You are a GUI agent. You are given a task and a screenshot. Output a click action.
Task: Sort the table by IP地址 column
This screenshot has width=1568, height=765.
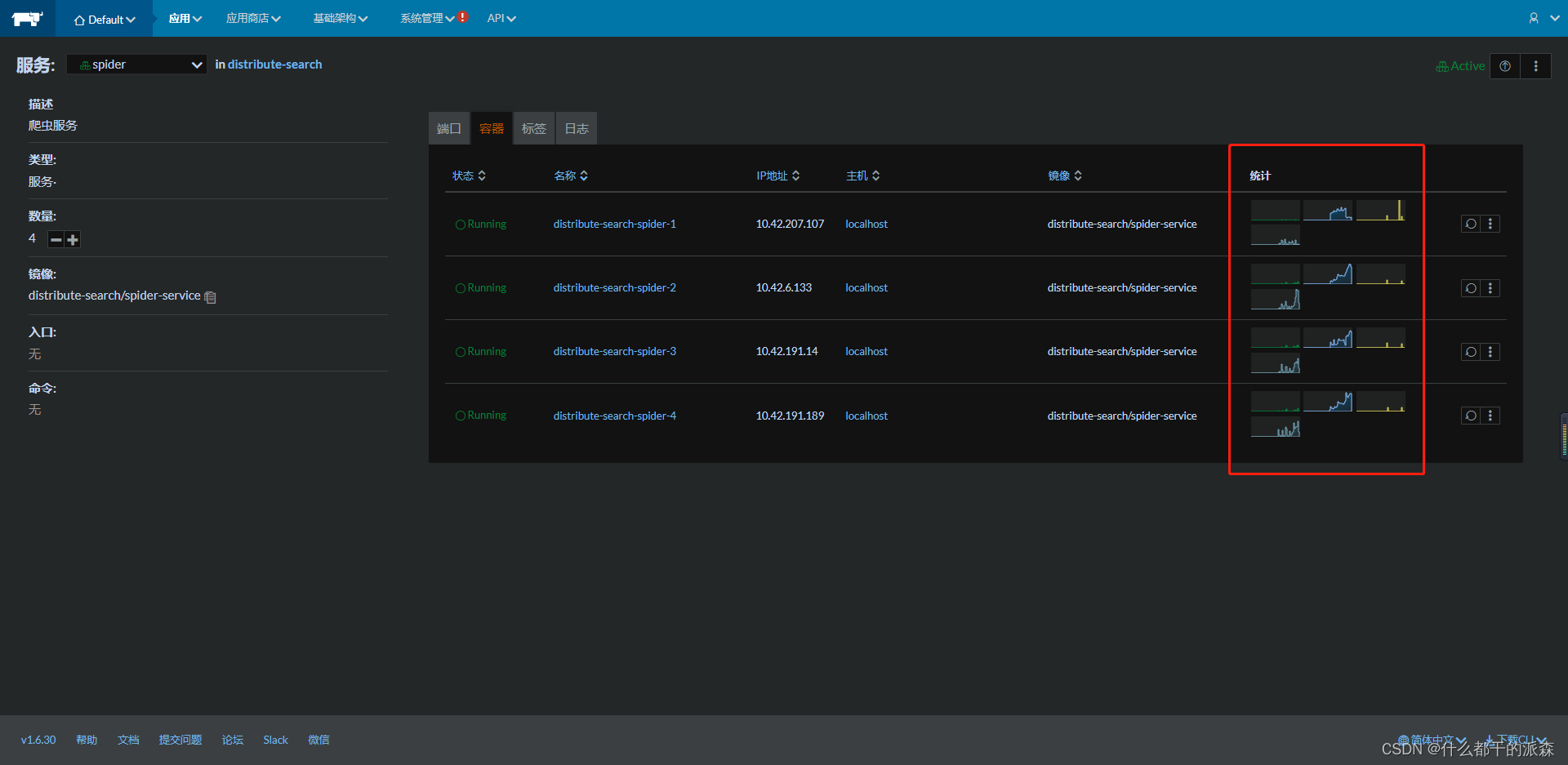click(x=778, y=176)
